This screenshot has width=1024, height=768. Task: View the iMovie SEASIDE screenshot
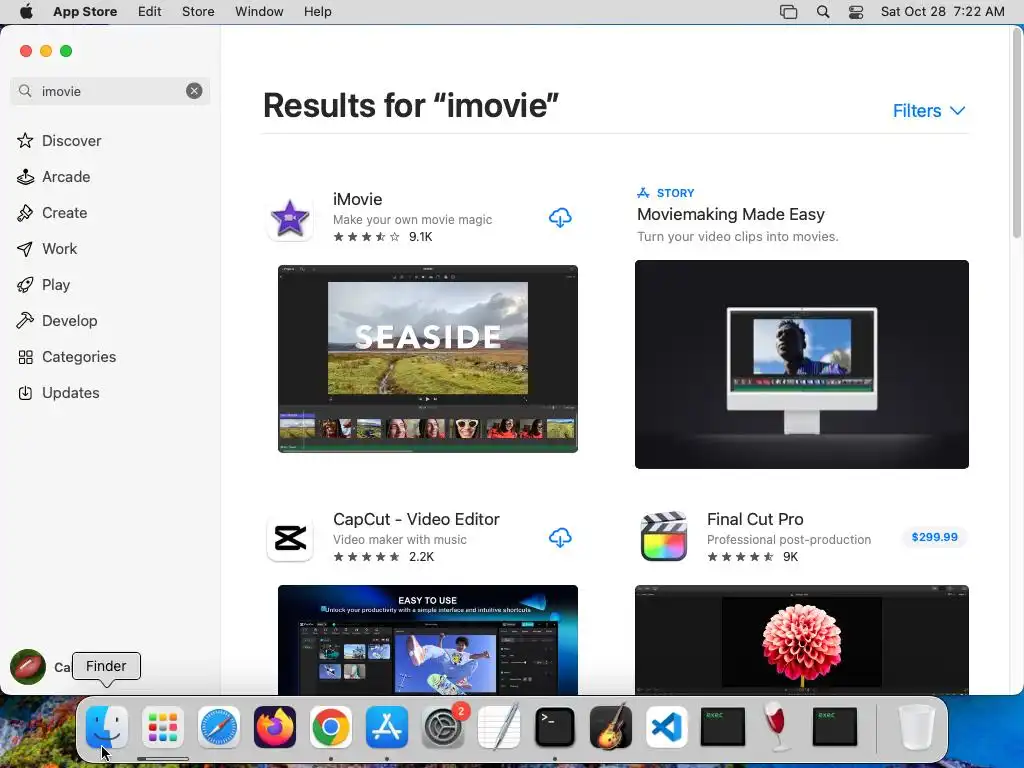(x=428, y=359)
